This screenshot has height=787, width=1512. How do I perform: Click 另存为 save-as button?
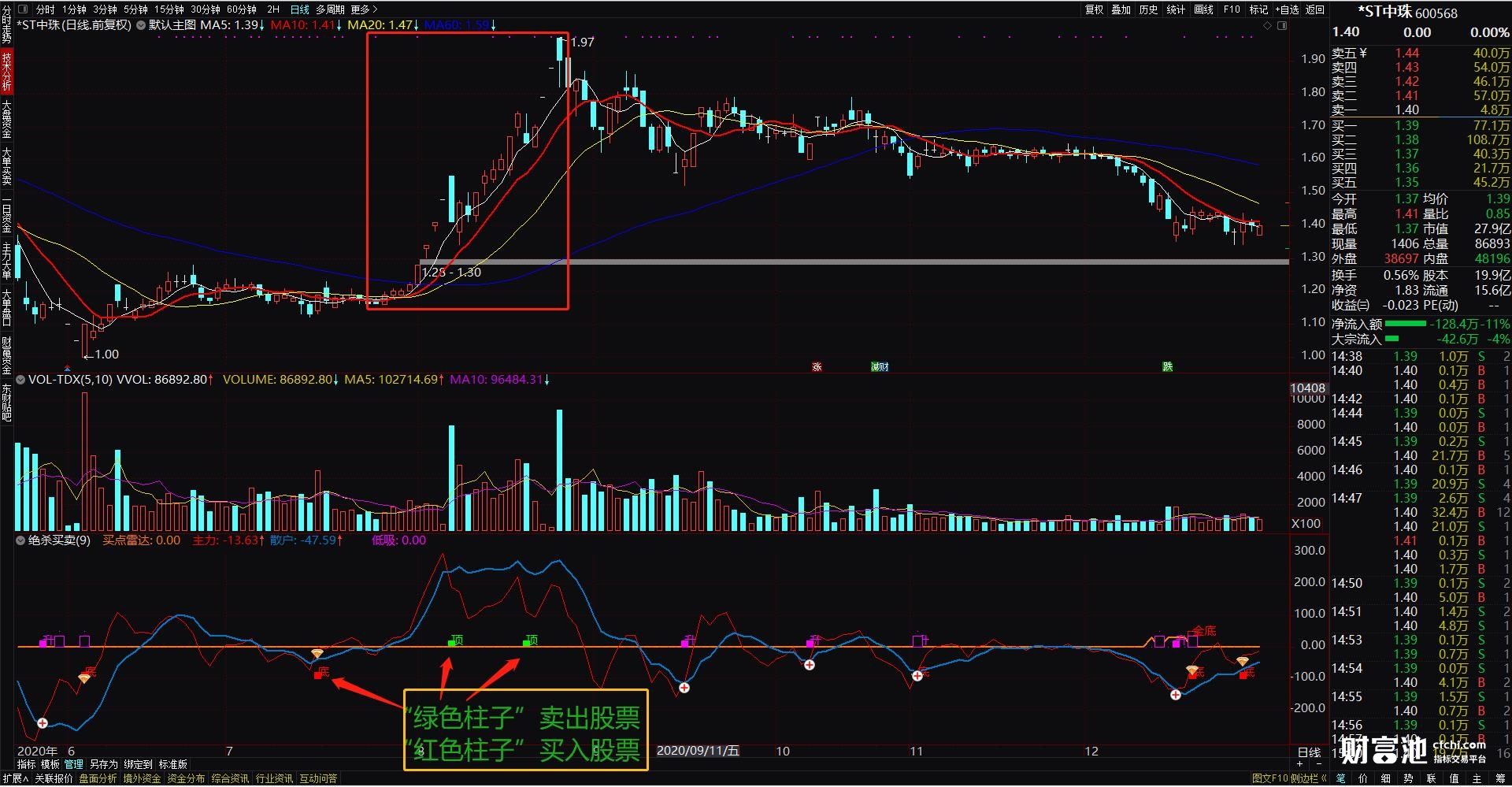[x=103, y=764]
